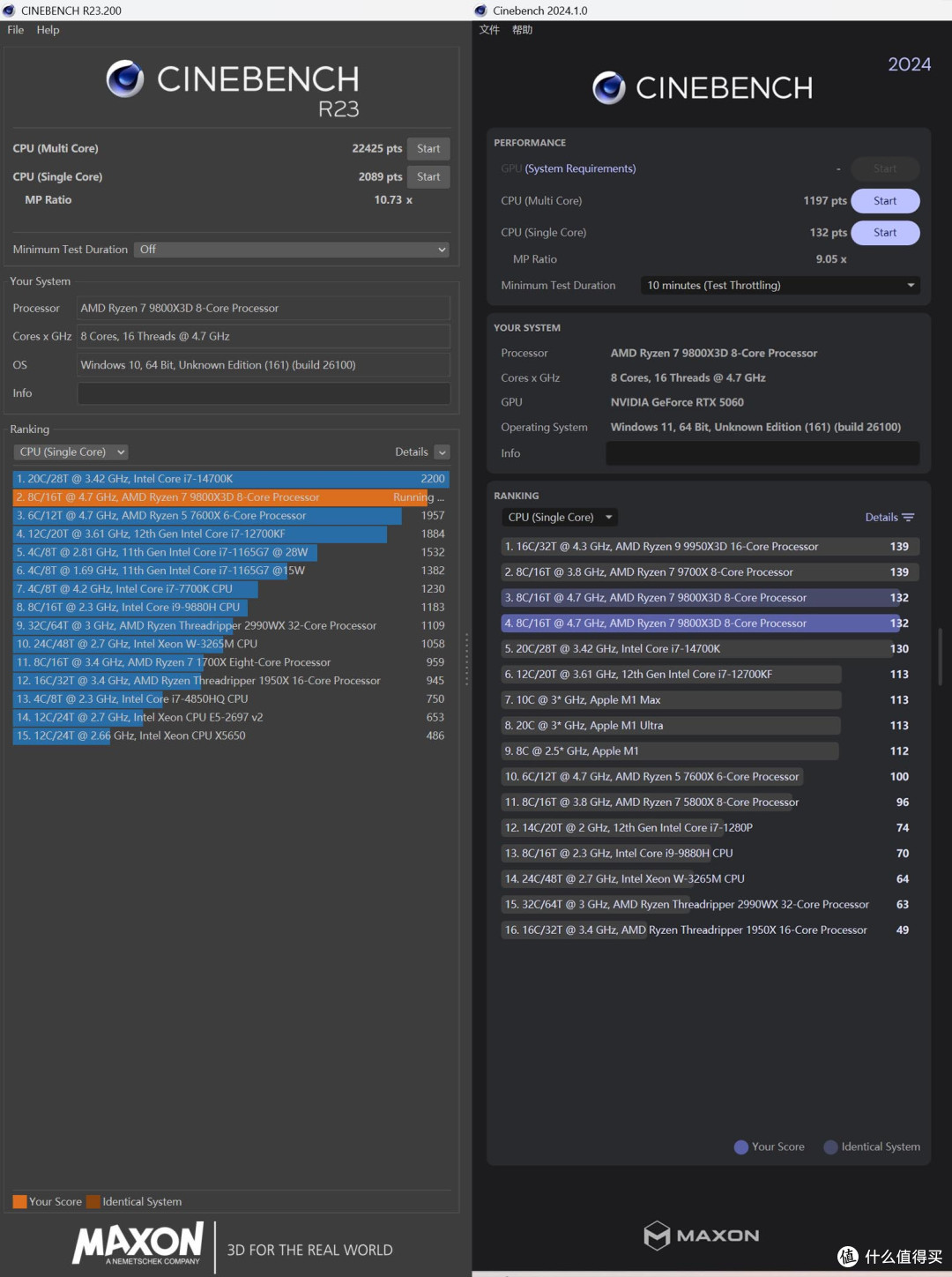952x1277 pixels.
Task: Select 2024 ranking row Apple M1 Ultra
Action: click(x=710, y=726)
